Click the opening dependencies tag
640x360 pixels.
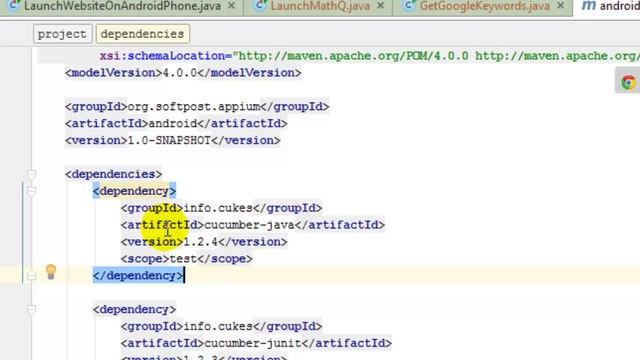click(113, 174)
